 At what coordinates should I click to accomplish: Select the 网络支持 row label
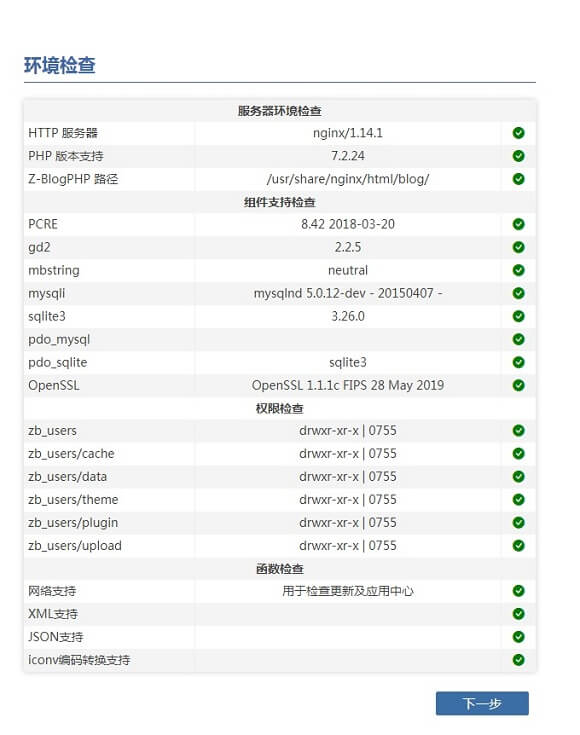click(x=52, y=591)
